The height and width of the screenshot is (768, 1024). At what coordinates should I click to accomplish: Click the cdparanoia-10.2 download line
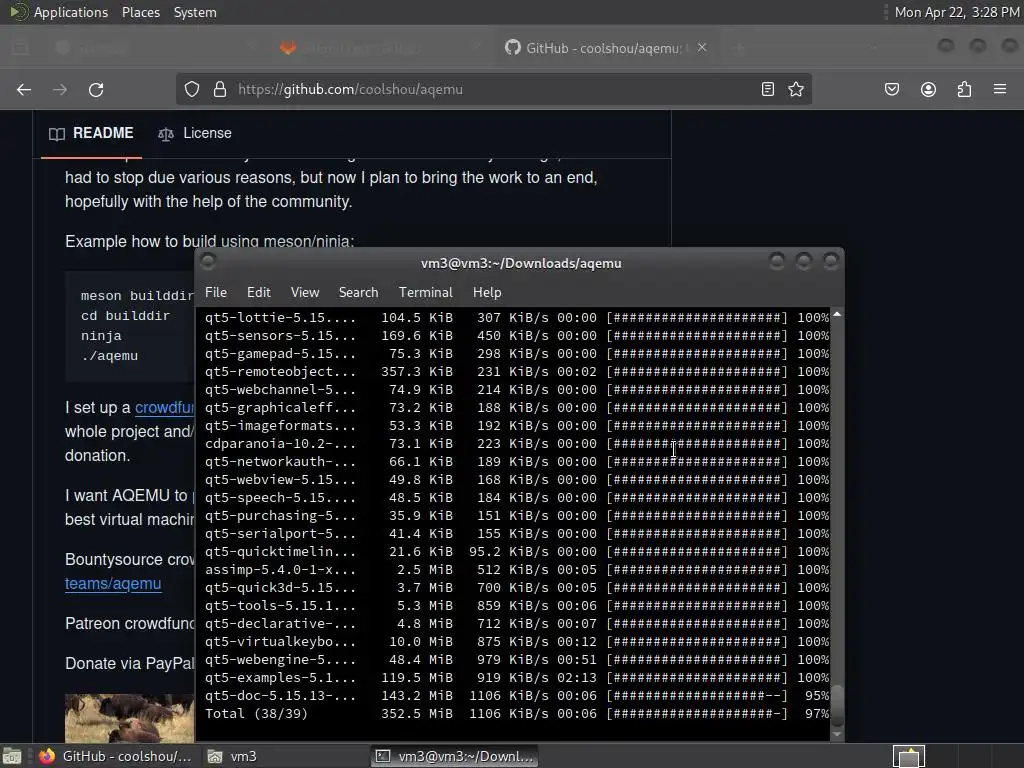click(x=517, y=443)
